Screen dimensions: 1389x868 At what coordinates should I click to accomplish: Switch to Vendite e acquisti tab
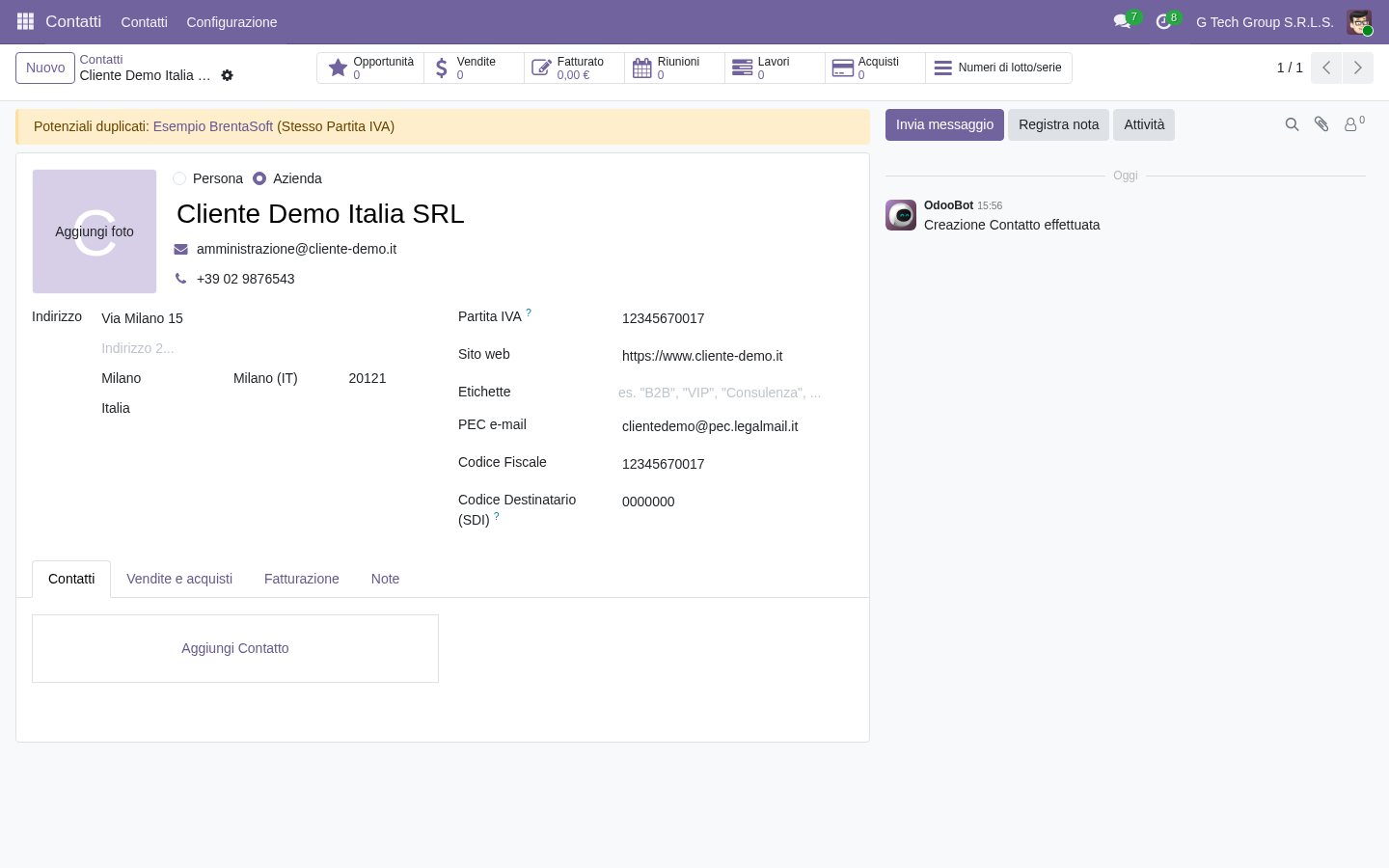[x=179, y=579]
